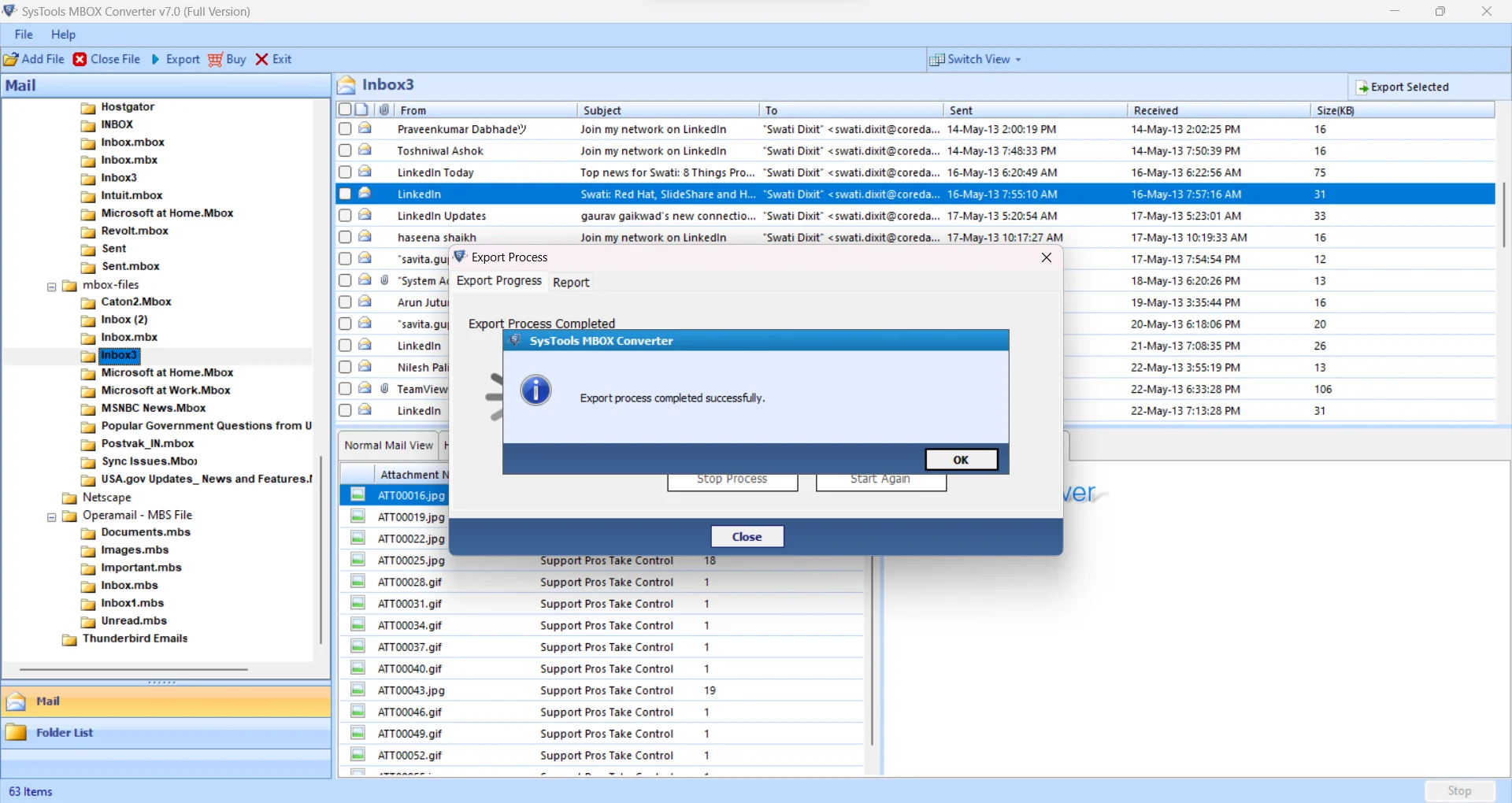Check the LinkedIn Updates email checkbox
Viewport: 1512px width, 803px height.
(x=345, y=216)
